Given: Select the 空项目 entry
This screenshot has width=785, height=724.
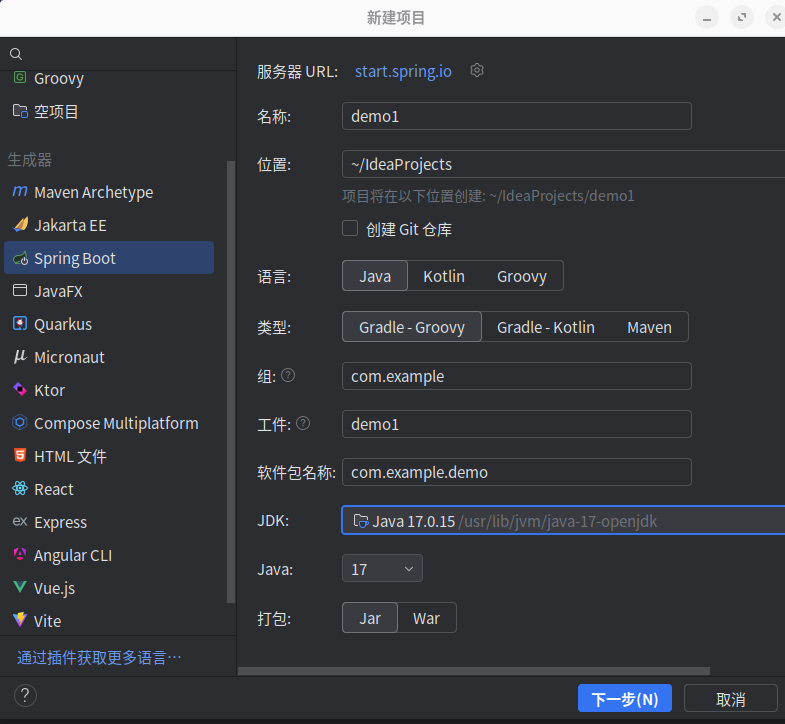Looking at the screenshot, I should coord(109,111).
